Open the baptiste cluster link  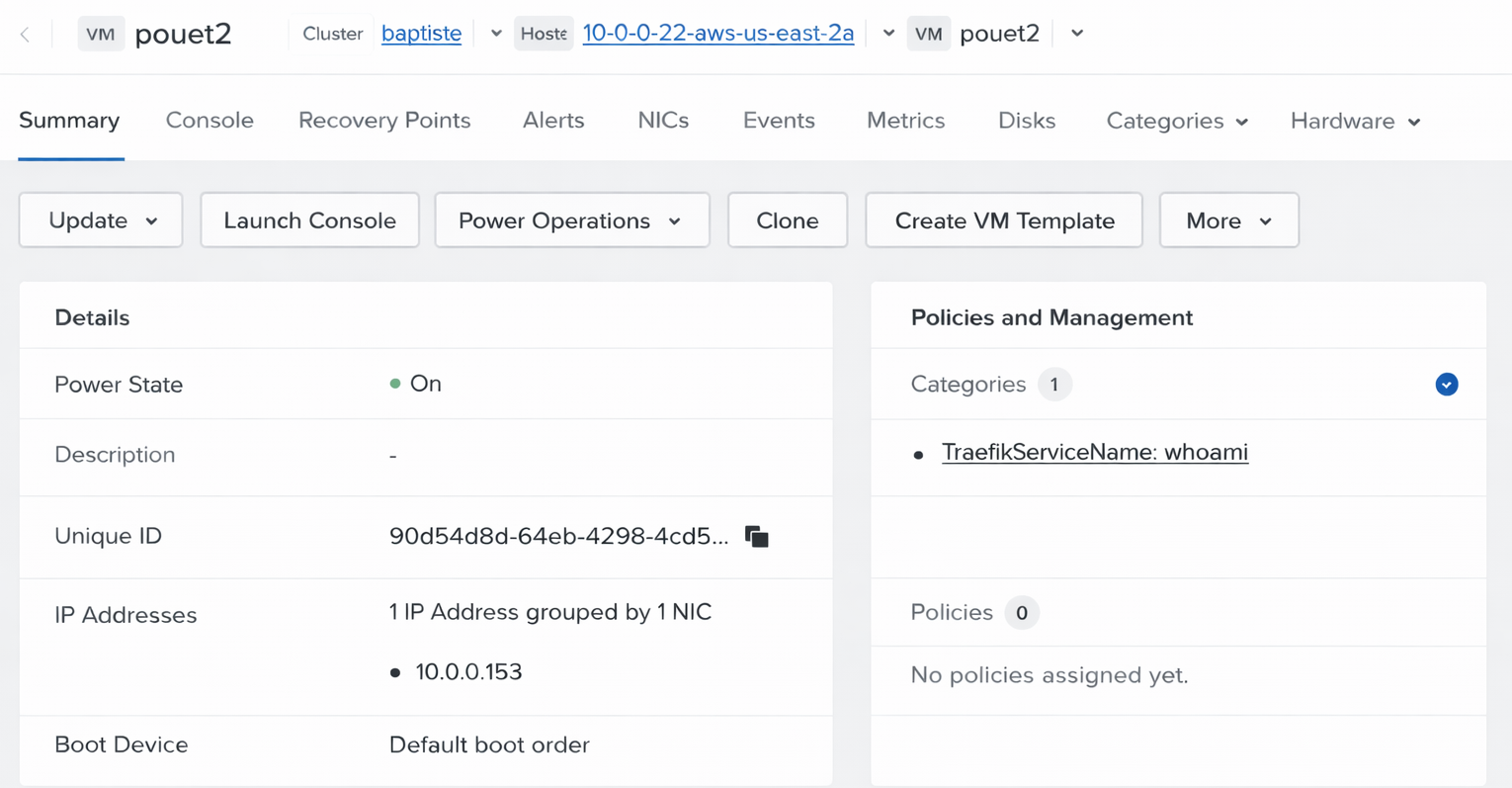click(421, 33)
